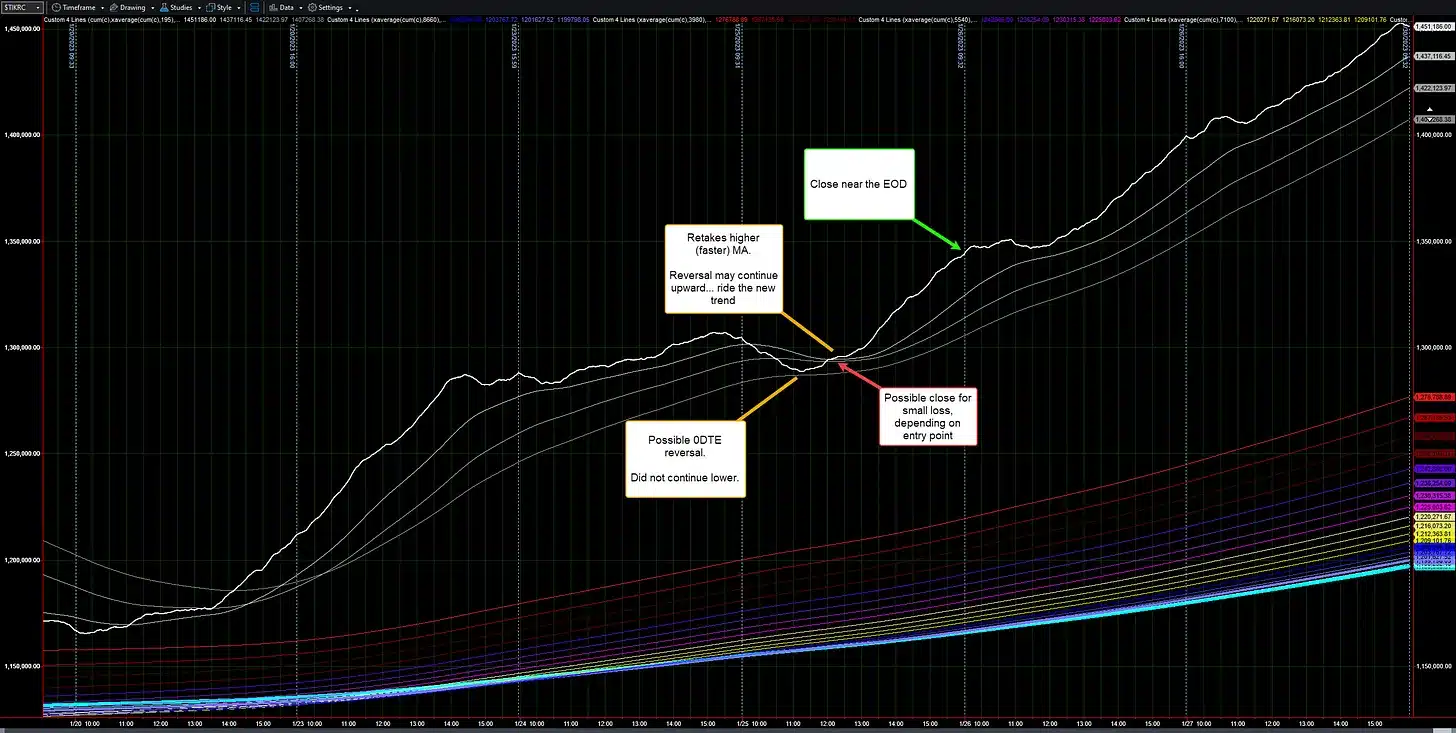Click study value 1203767.72 in header
The width and height of the screenshot is (1456, 733).
(x=501, y=20)
